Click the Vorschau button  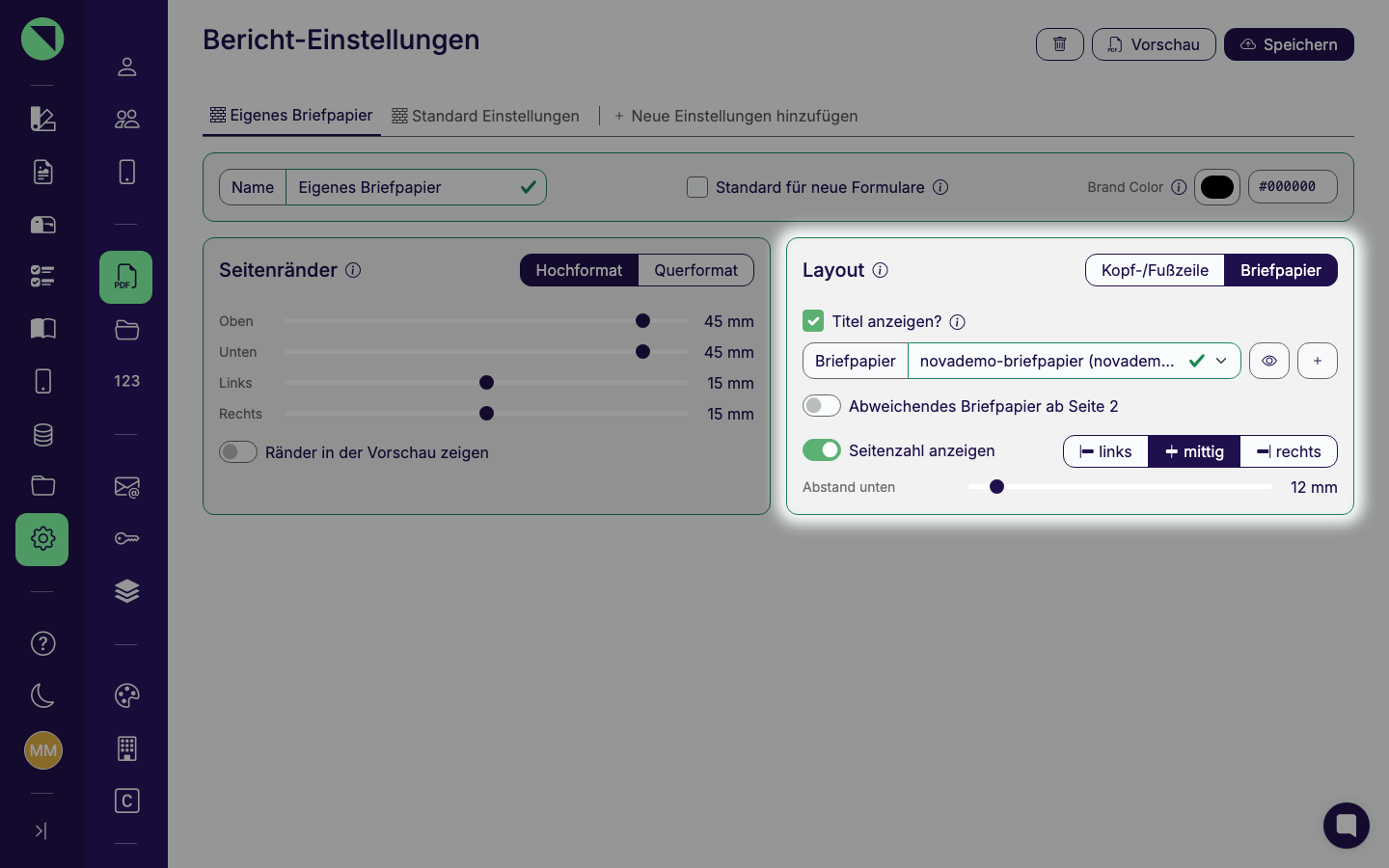pyautogui.click(x=1154, y=44)
